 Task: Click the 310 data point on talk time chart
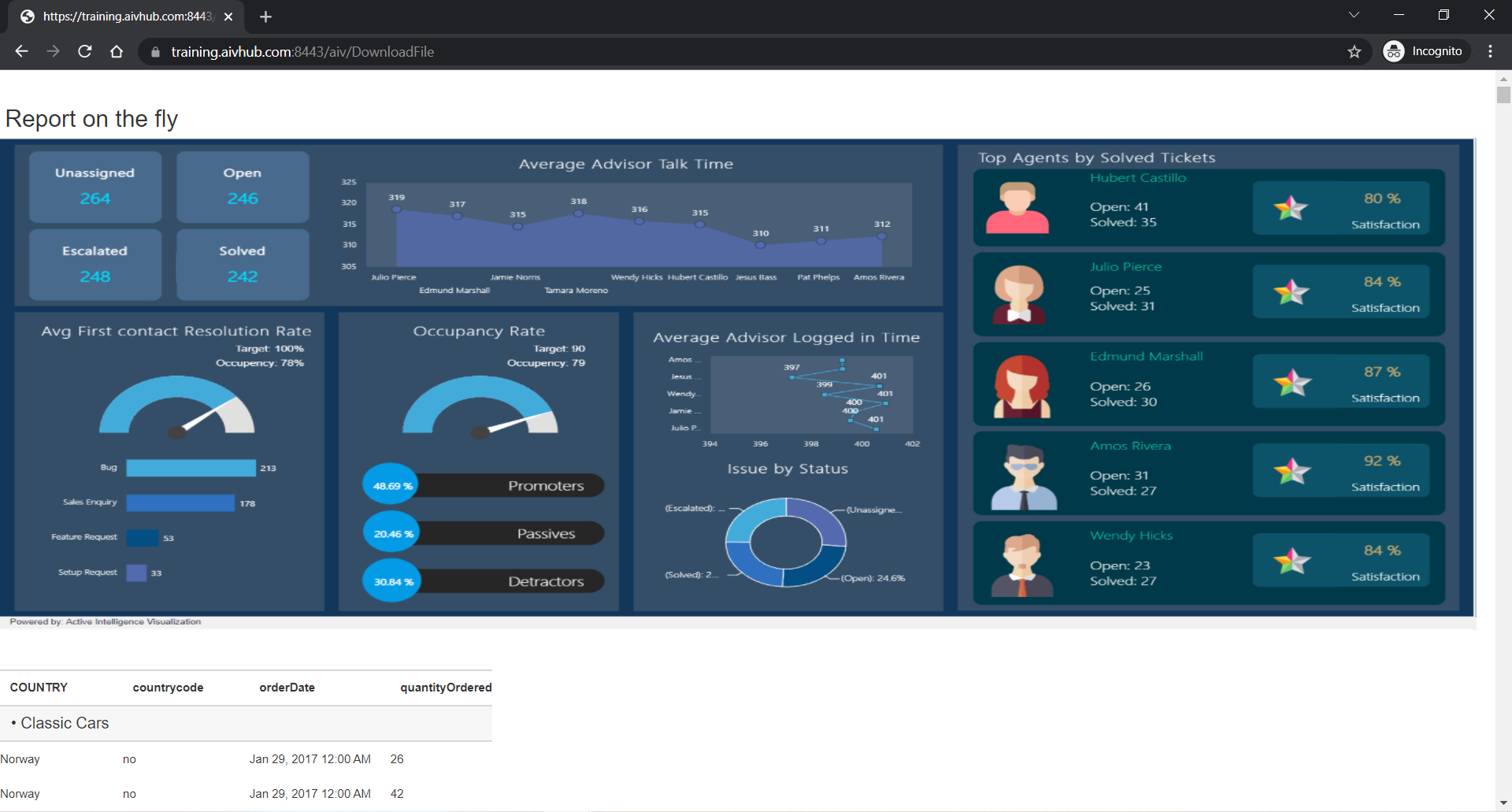760,245
